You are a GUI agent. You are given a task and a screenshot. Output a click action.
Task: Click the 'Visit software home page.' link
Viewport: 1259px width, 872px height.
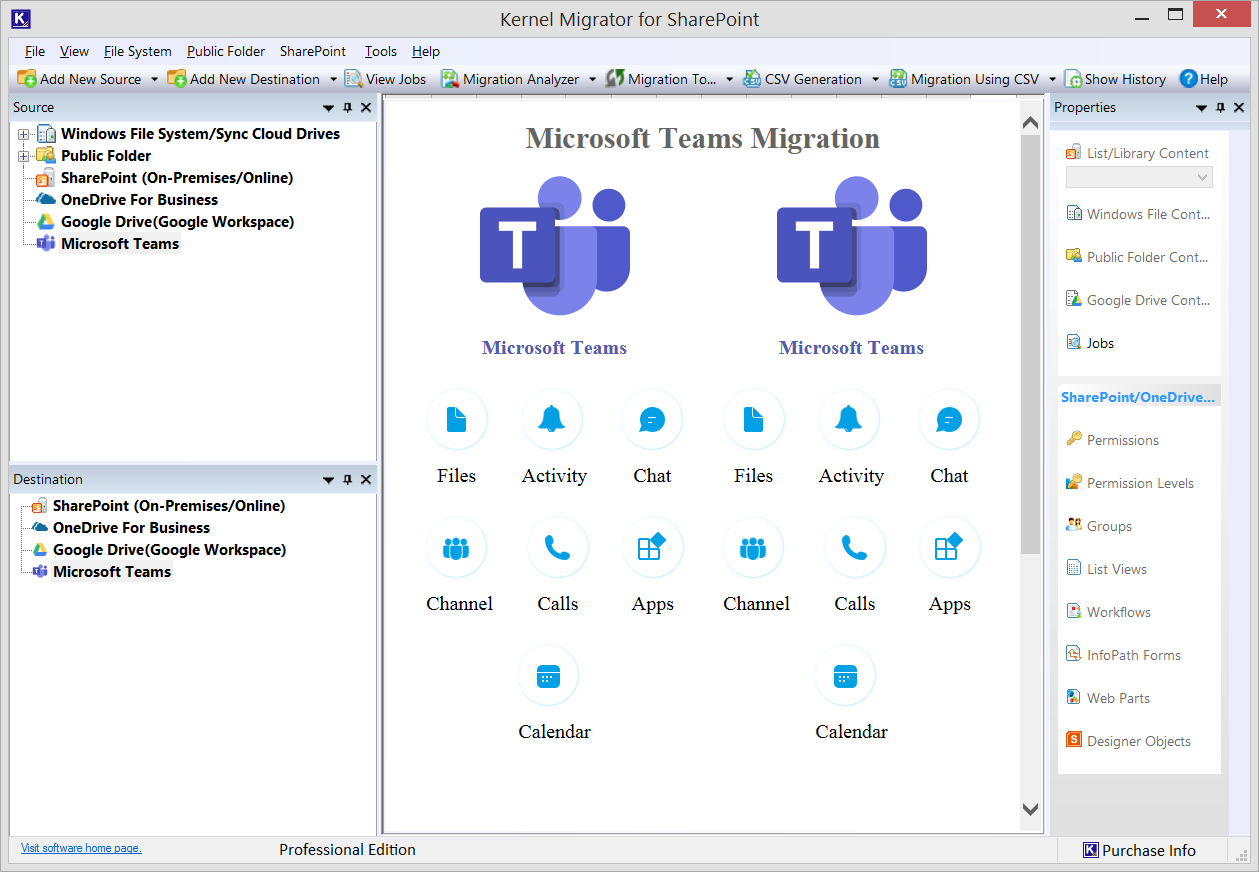pyautogui.click(x=81, y=848)
